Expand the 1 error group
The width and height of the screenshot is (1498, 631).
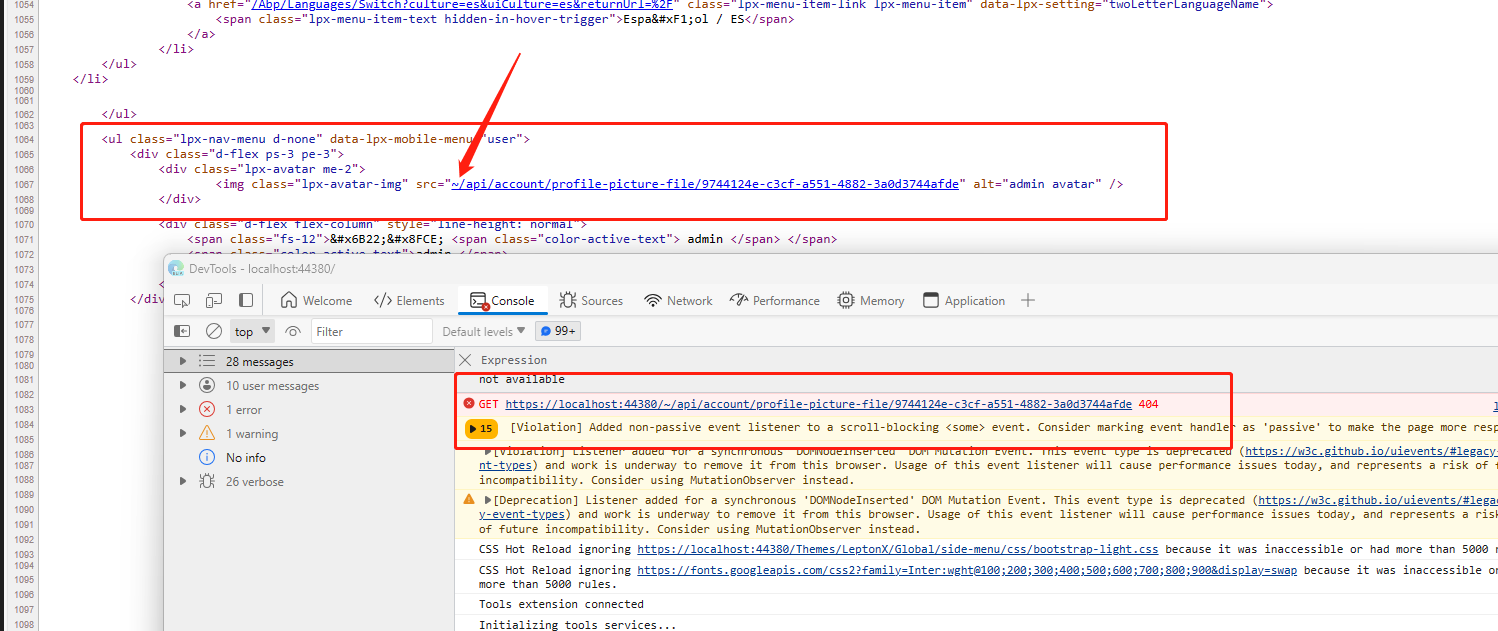[x=182, y=409]
